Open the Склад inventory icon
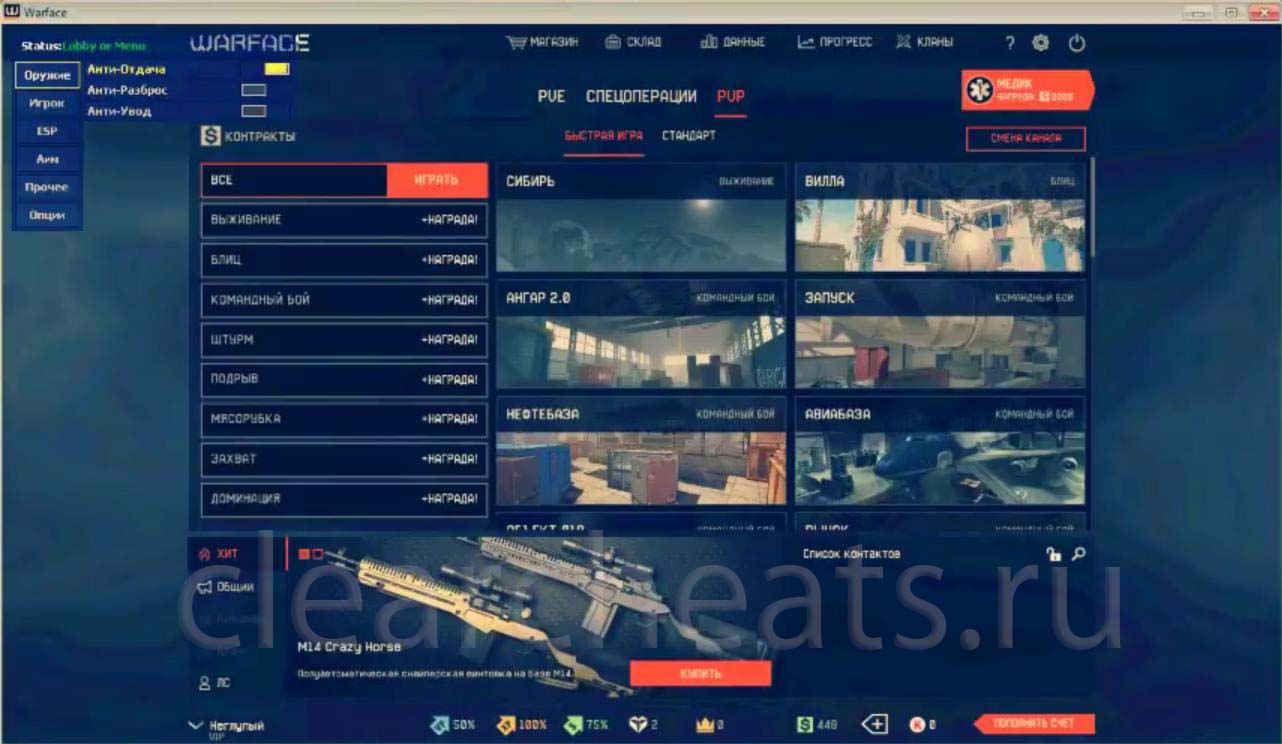Image resolution: width=1282 pixels, height=744 pixels. click(613, 43)
